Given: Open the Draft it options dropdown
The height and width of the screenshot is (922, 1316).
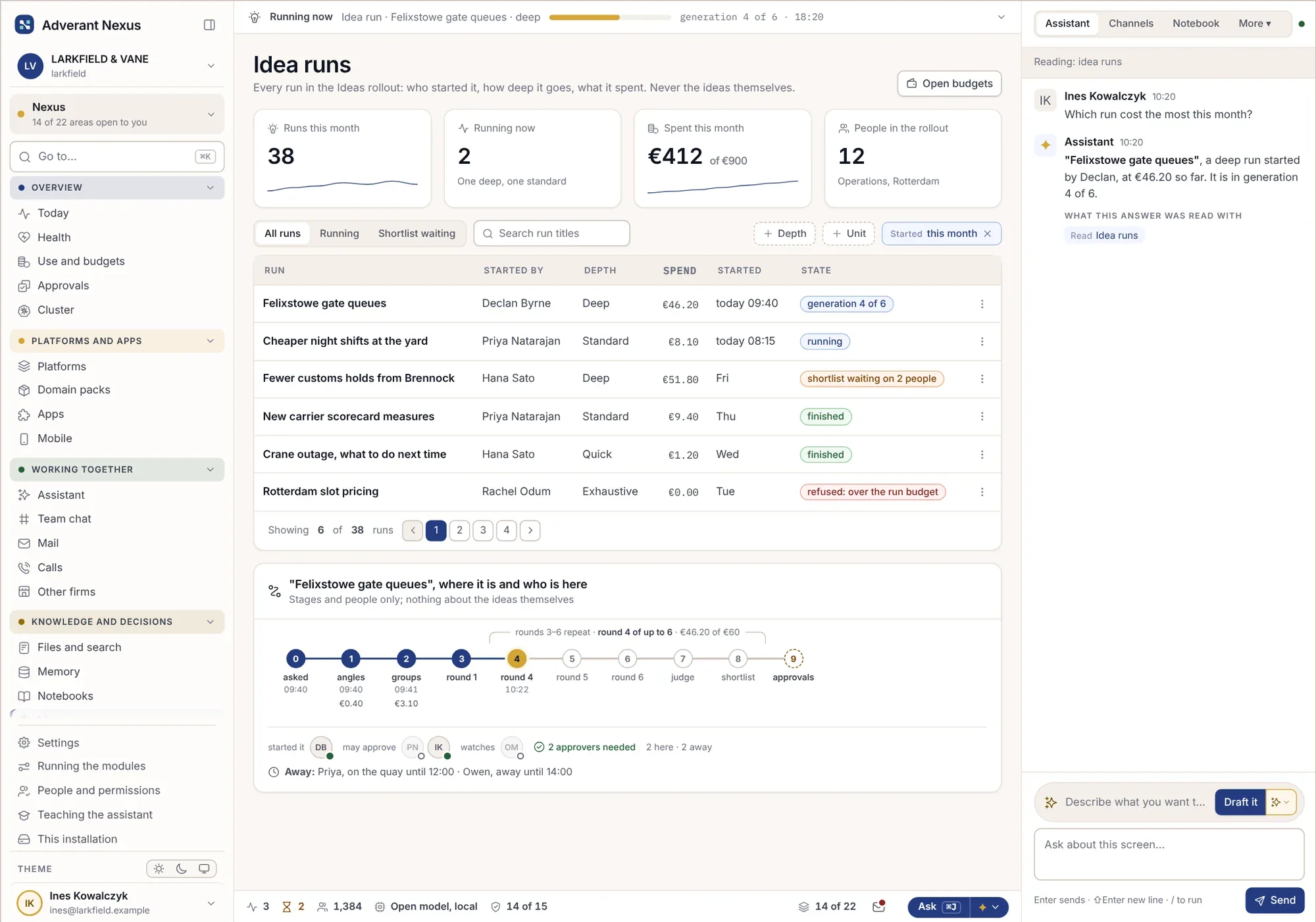Looking at the screenshot, I should pyautogui.click(x=1280, y=802).
